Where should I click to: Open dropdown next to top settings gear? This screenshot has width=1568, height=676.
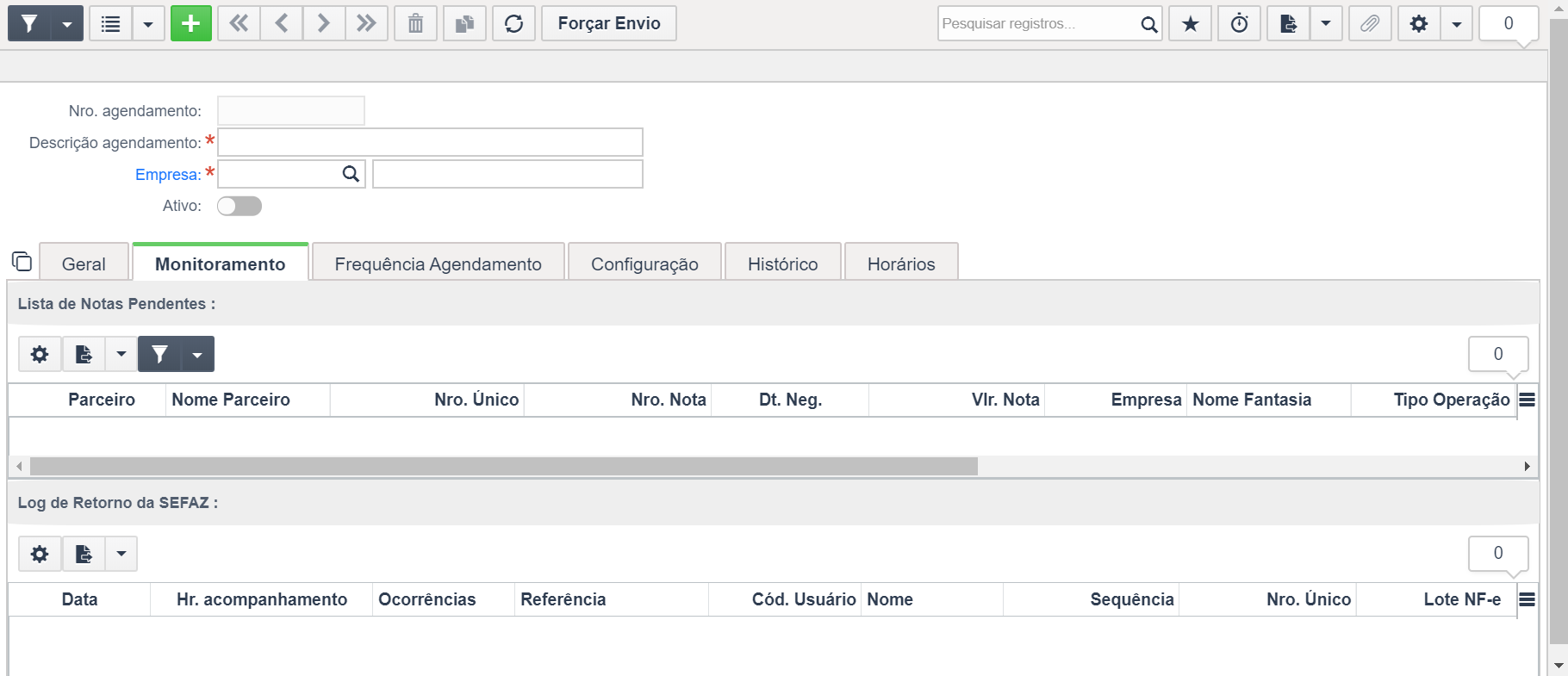point(1456,23)
